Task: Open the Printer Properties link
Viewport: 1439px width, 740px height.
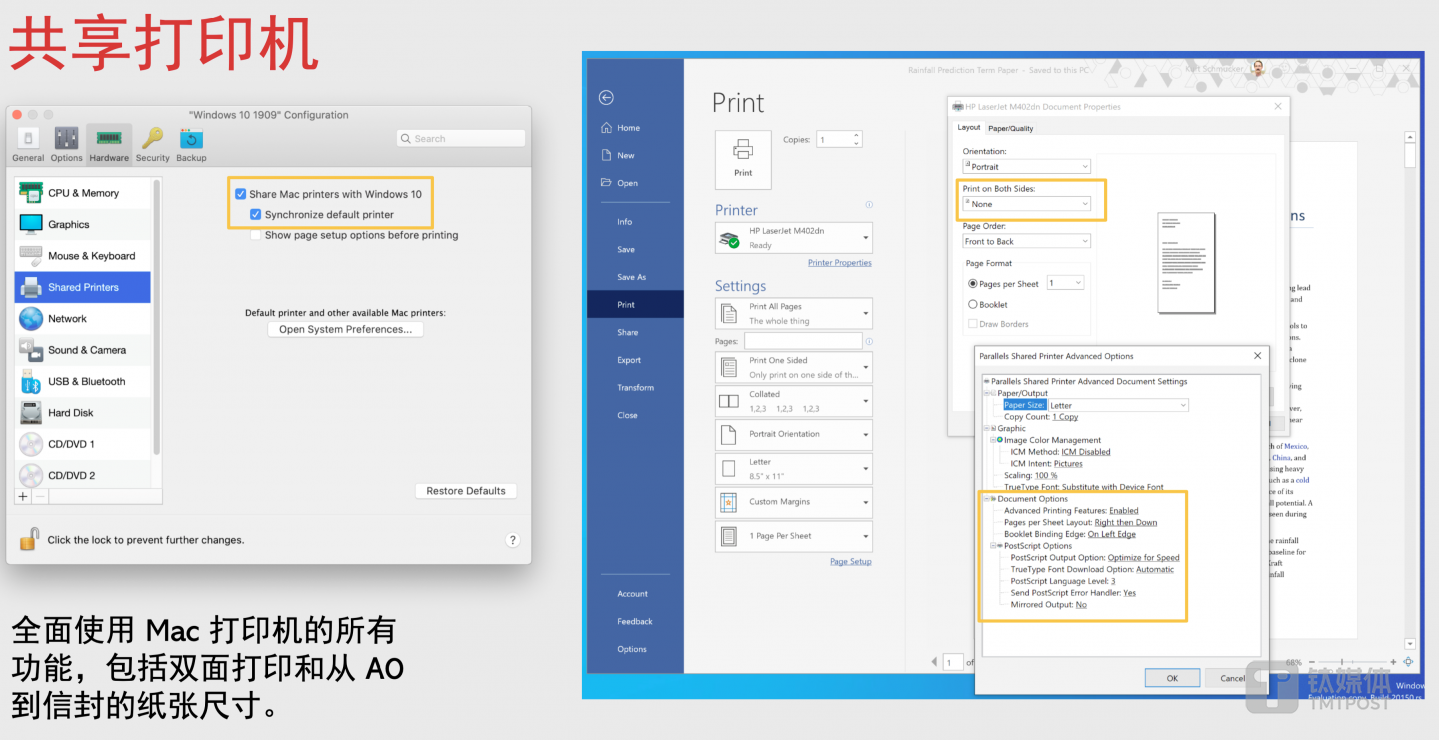Action: pyautogui.click(x=839, y=263)
